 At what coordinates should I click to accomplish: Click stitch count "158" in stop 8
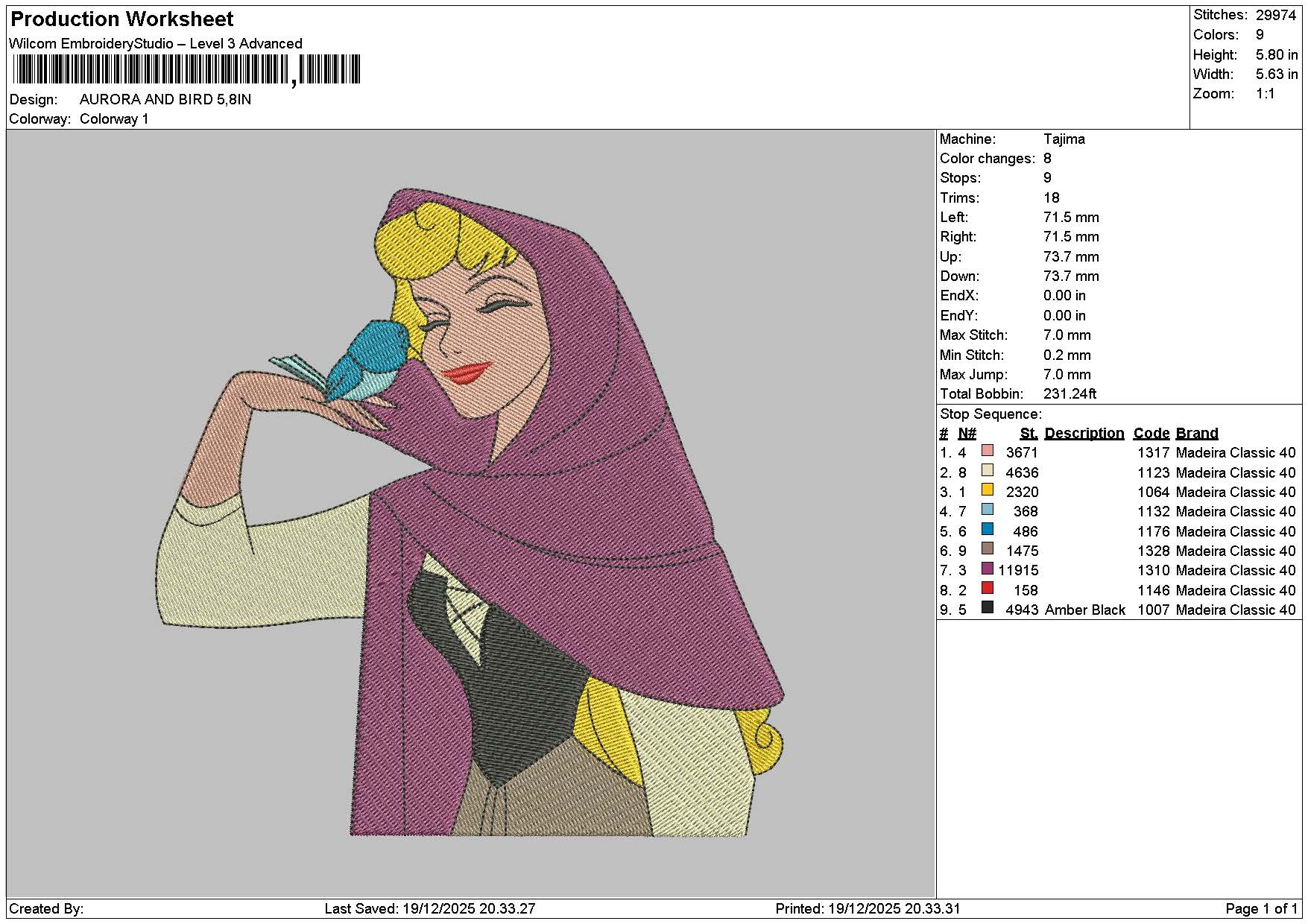coord(1026,591)
